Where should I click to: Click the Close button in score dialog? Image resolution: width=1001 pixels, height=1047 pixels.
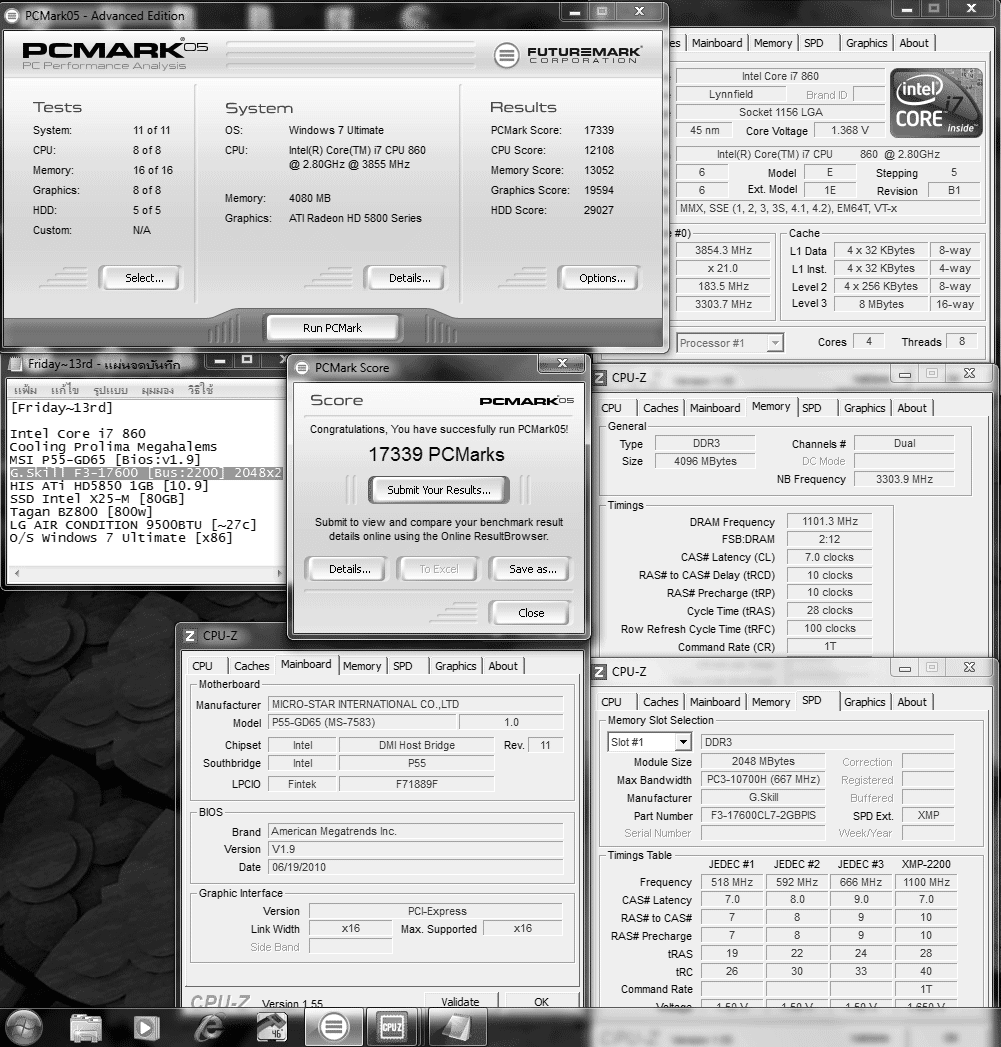tap(530, 613)
